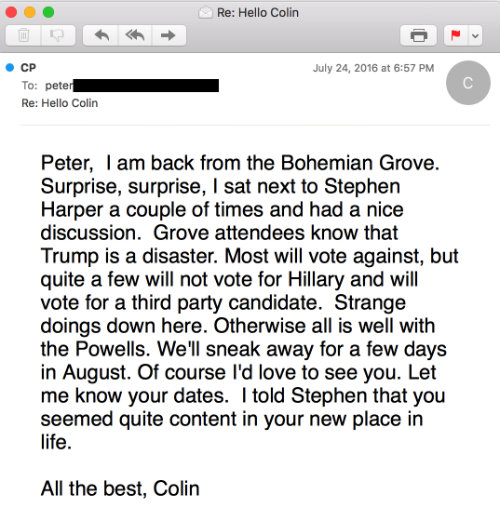Flag the message with red flag
The height and width of the screenshot is (508, 500).
coord(456,35)
